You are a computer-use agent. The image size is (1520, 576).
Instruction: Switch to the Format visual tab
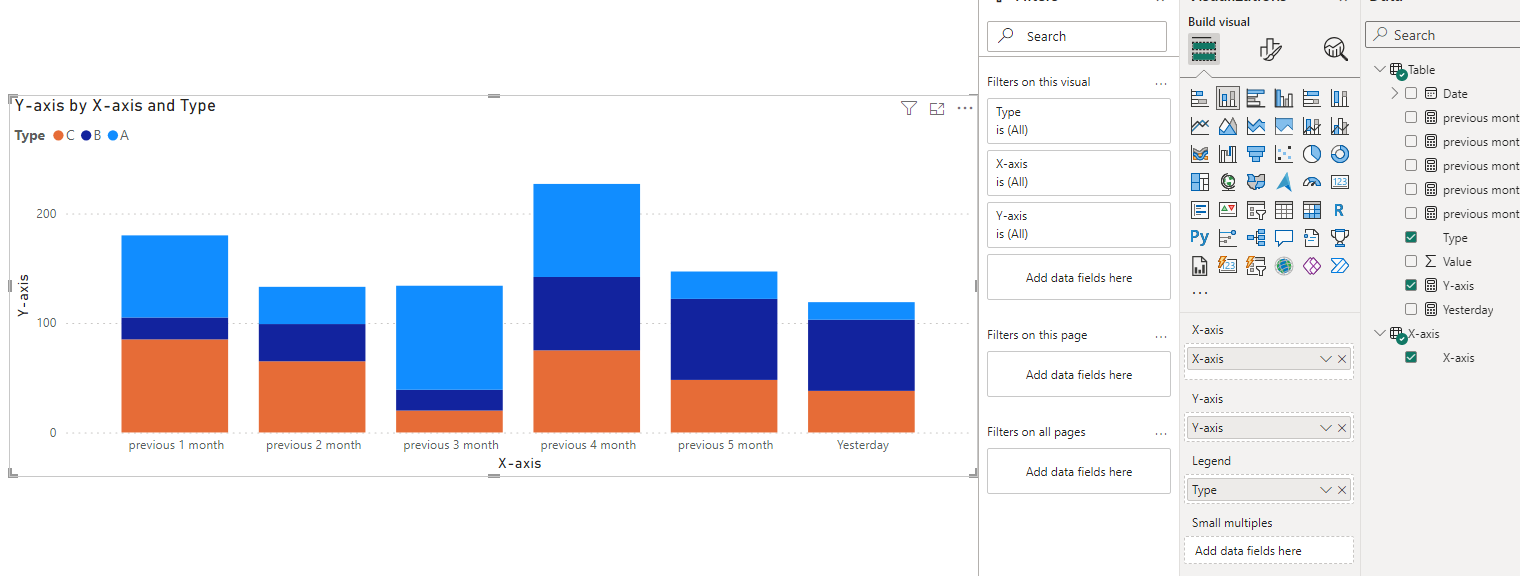pyautogui.click(x=1270, y=49)
